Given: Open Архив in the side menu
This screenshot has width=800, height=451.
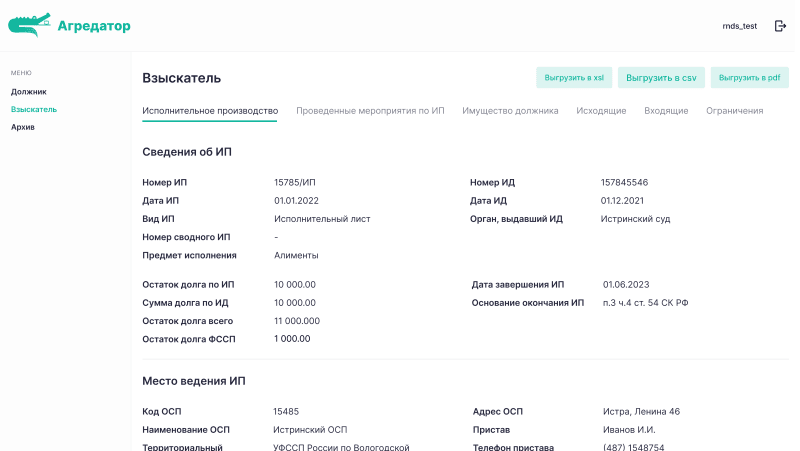Looking at the screenshot, I should tap(23, 127).
